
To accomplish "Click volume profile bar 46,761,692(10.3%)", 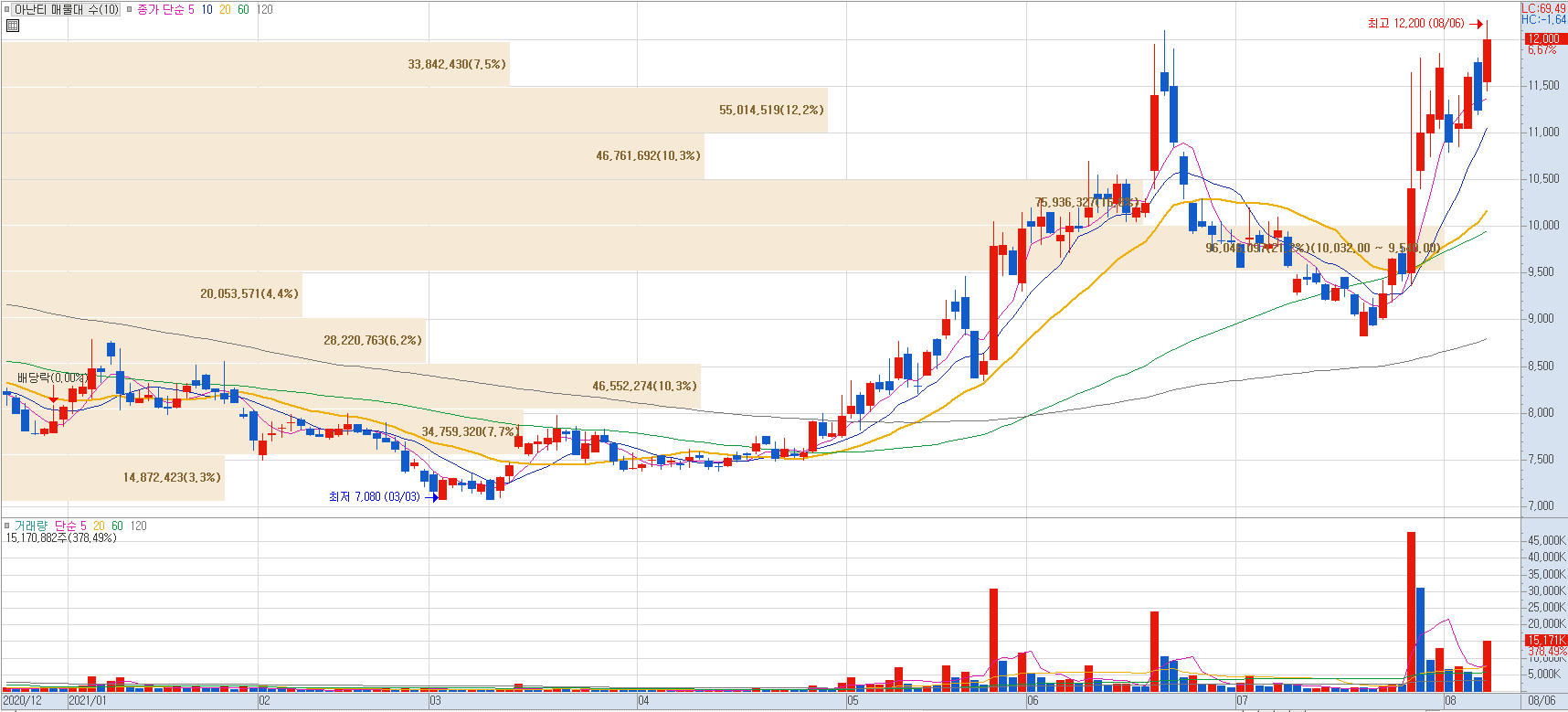I will 353,156.
